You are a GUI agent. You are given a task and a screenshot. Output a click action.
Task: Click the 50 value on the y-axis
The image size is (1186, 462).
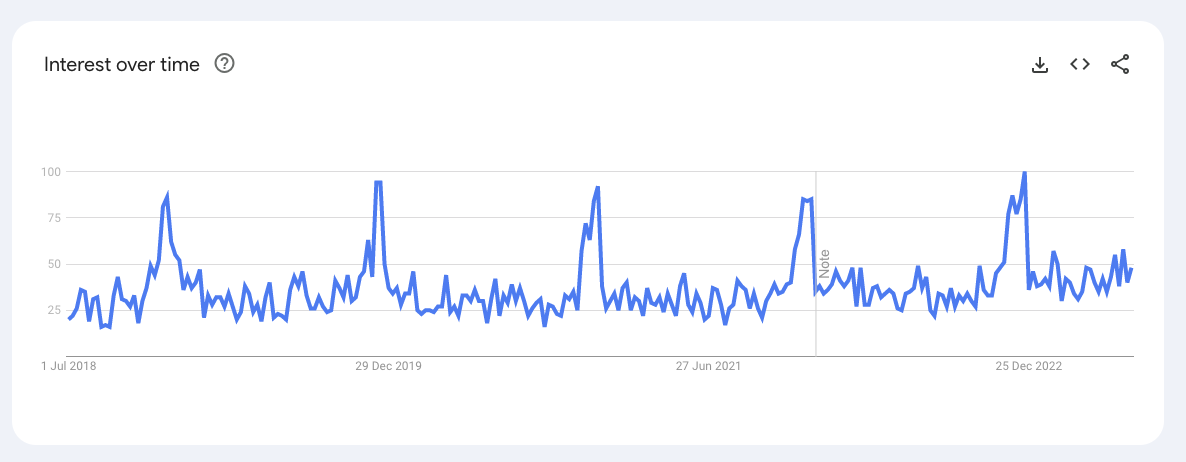(54, 264)
